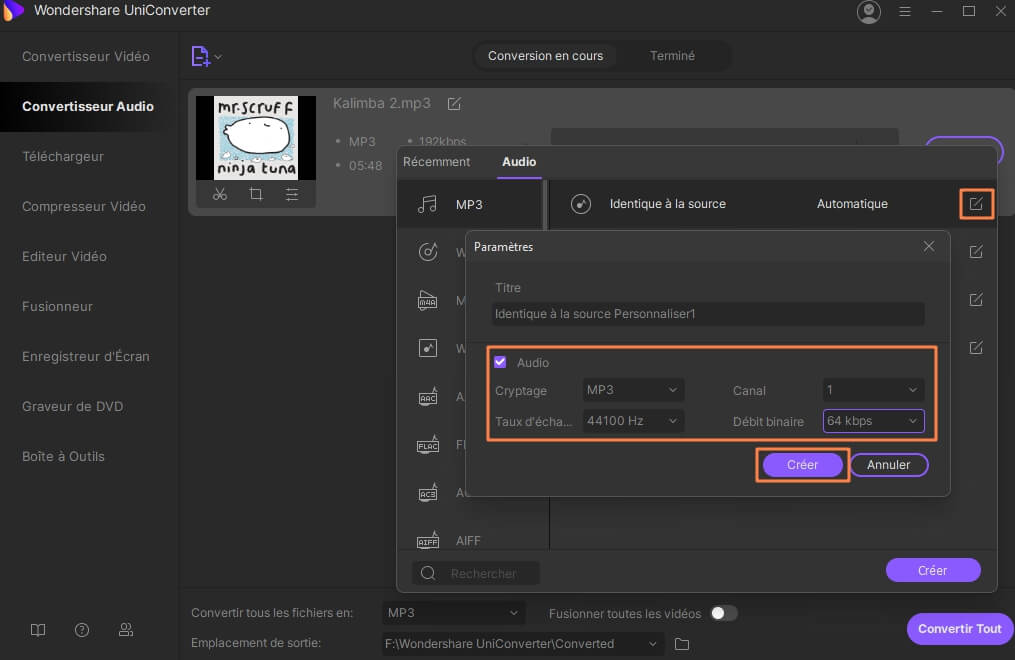
Task: Click the rename pencil beside Kalimba 2.mp3
Action: click(x=454, y=104)
